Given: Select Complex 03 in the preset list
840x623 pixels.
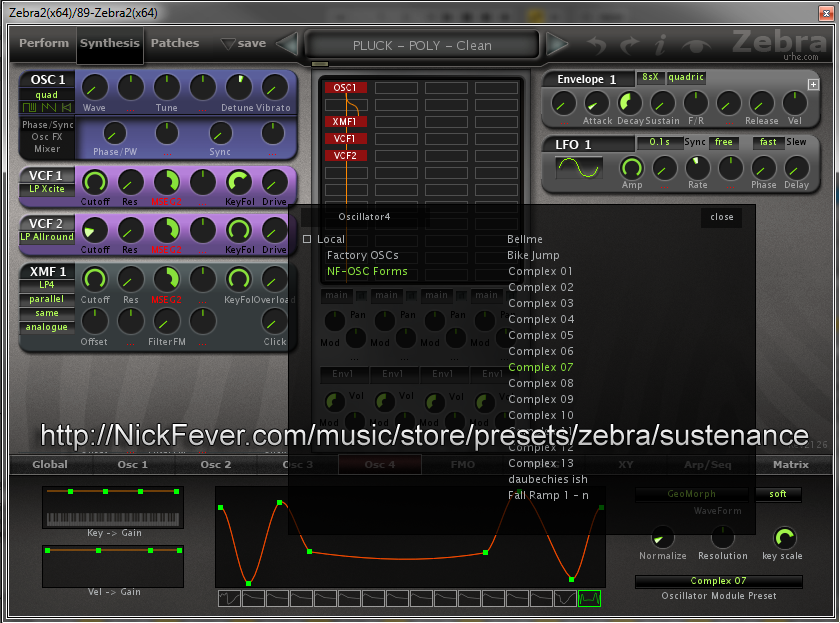Looking at the screenshot, I should (541, 303).
